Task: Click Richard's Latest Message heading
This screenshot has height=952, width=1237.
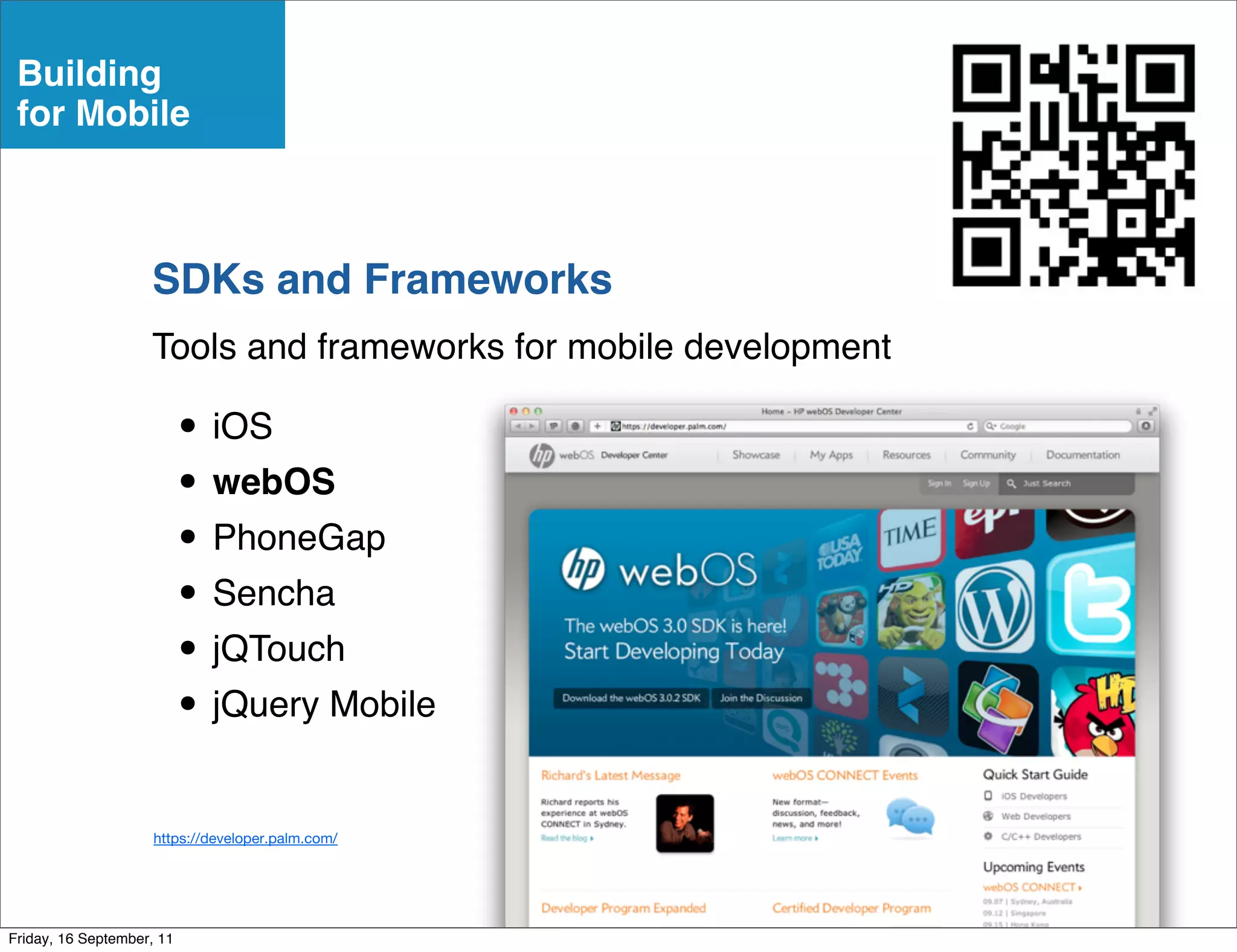Action: coord(610,775)
